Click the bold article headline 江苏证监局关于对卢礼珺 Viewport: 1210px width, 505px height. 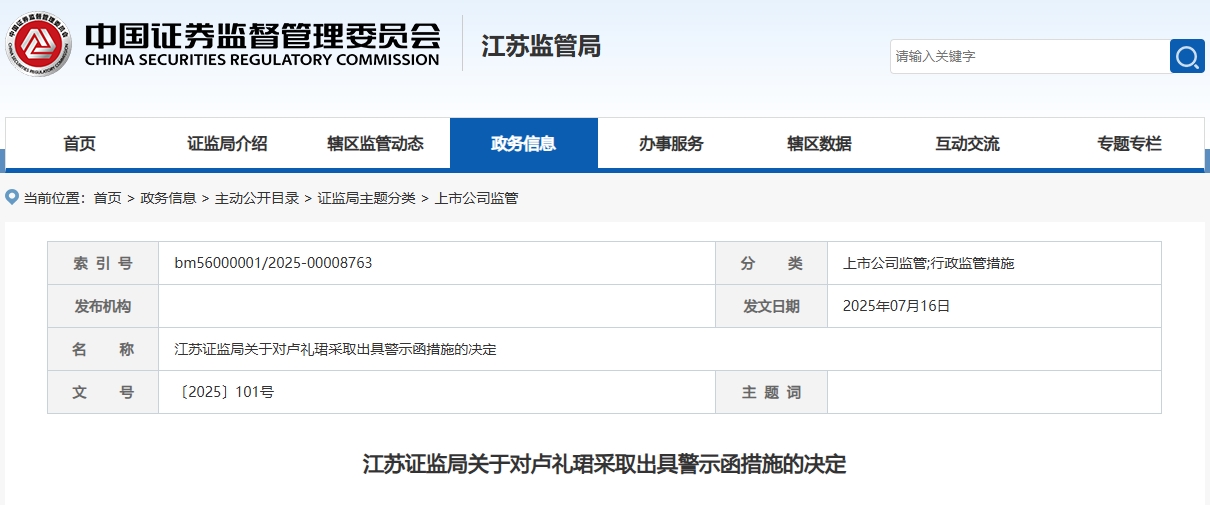coord(605,465)
